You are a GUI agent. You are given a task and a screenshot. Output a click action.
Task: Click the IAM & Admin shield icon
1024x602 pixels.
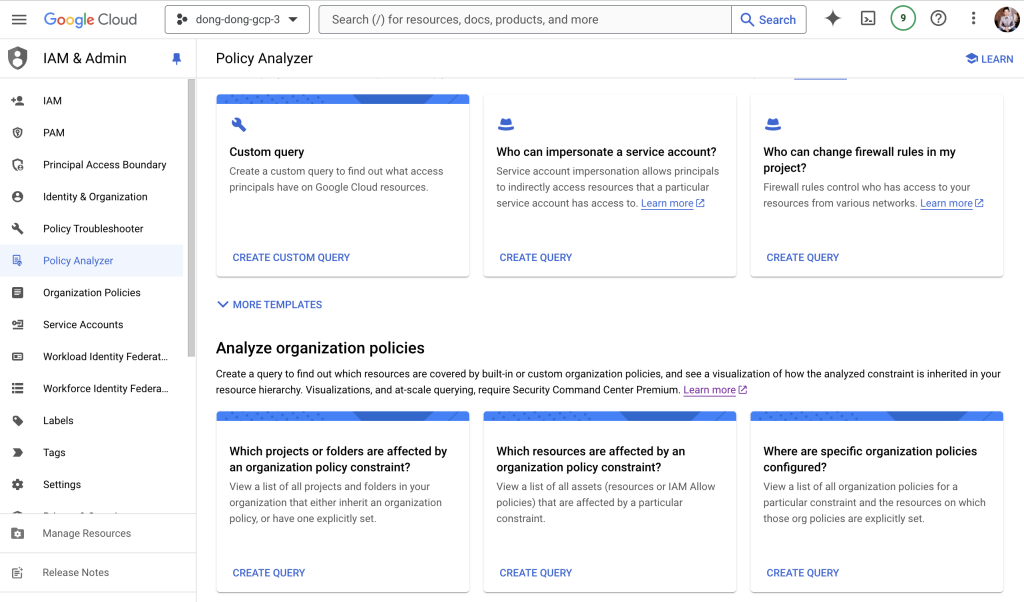[x=18, y=58]
